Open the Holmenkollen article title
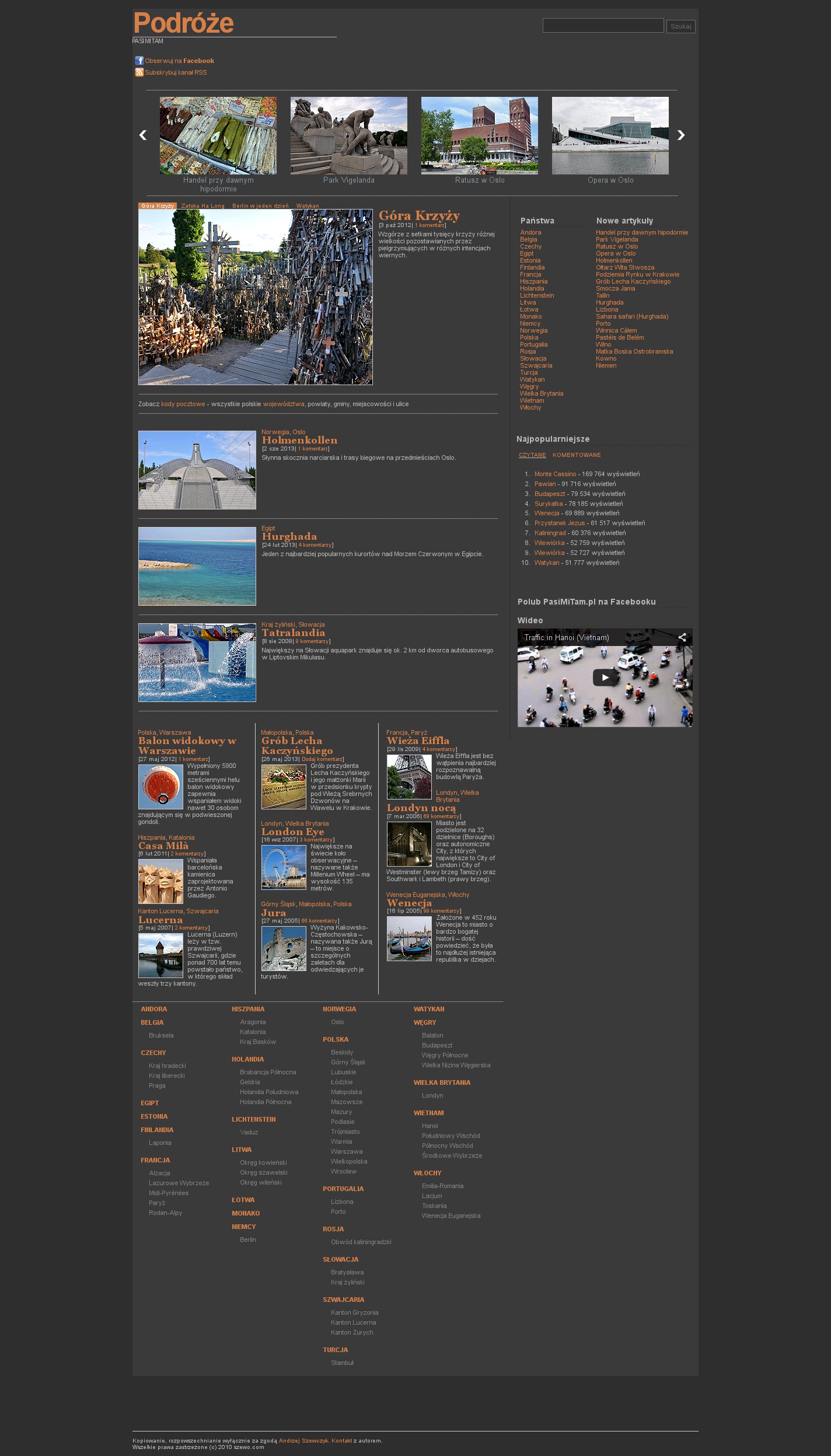The width and height of the screenshot is (831, 1456). tap(299, 440)
